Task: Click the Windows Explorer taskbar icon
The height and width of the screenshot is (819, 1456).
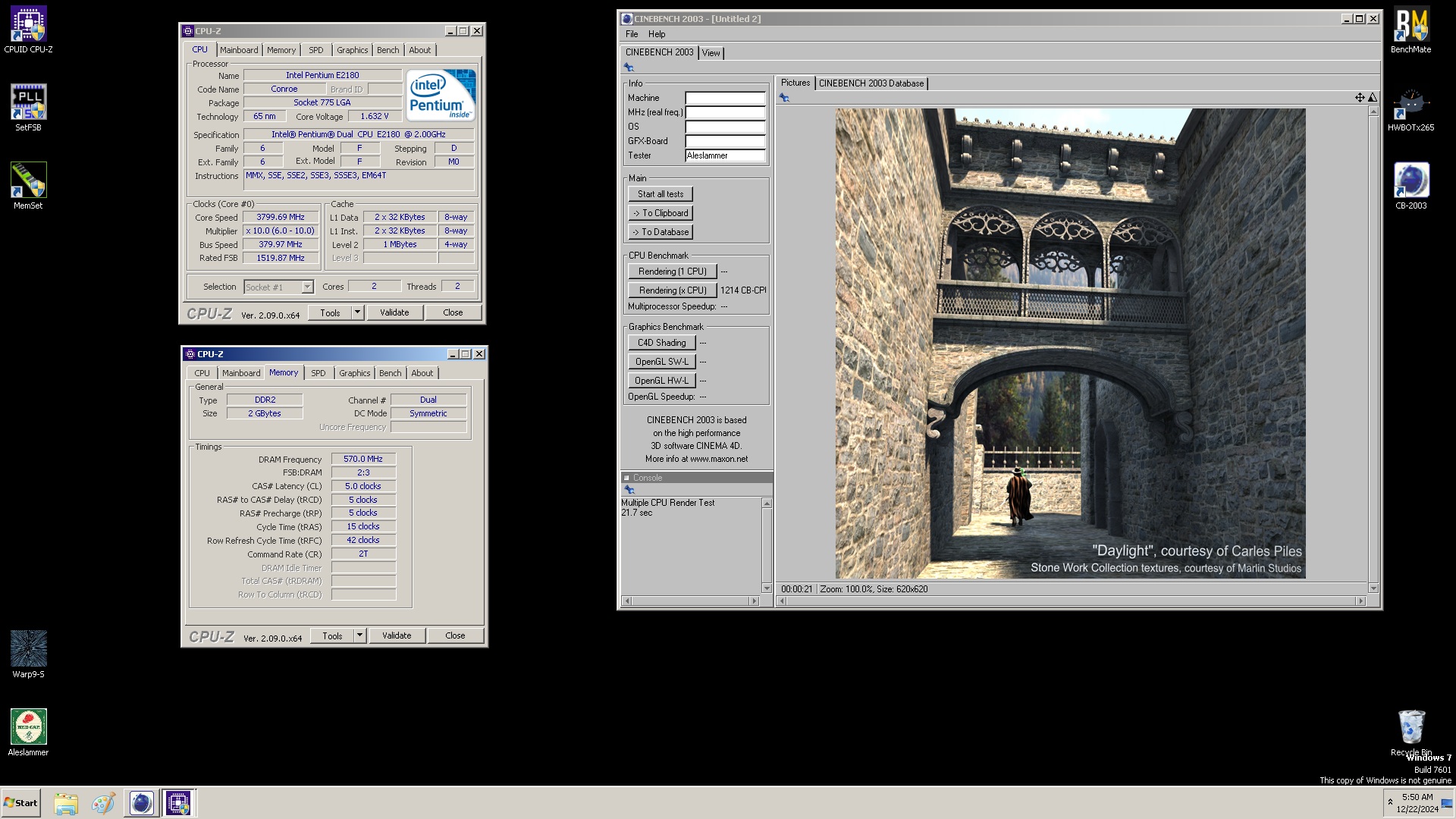Action: pyautogui.click(x=66, y=803)
